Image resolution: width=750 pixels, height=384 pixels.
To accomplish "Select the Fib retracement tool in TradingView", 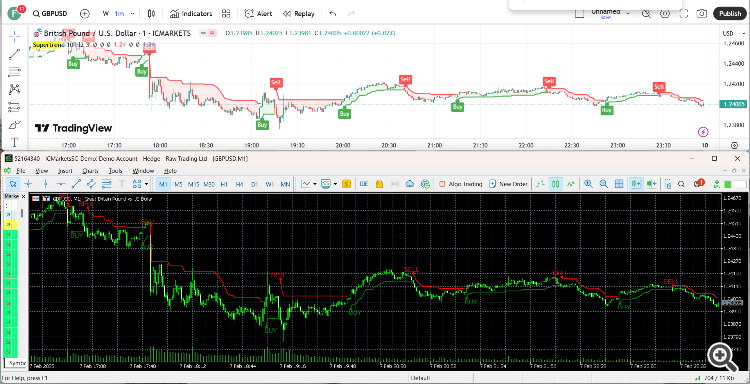I will (x=14, y=72).
